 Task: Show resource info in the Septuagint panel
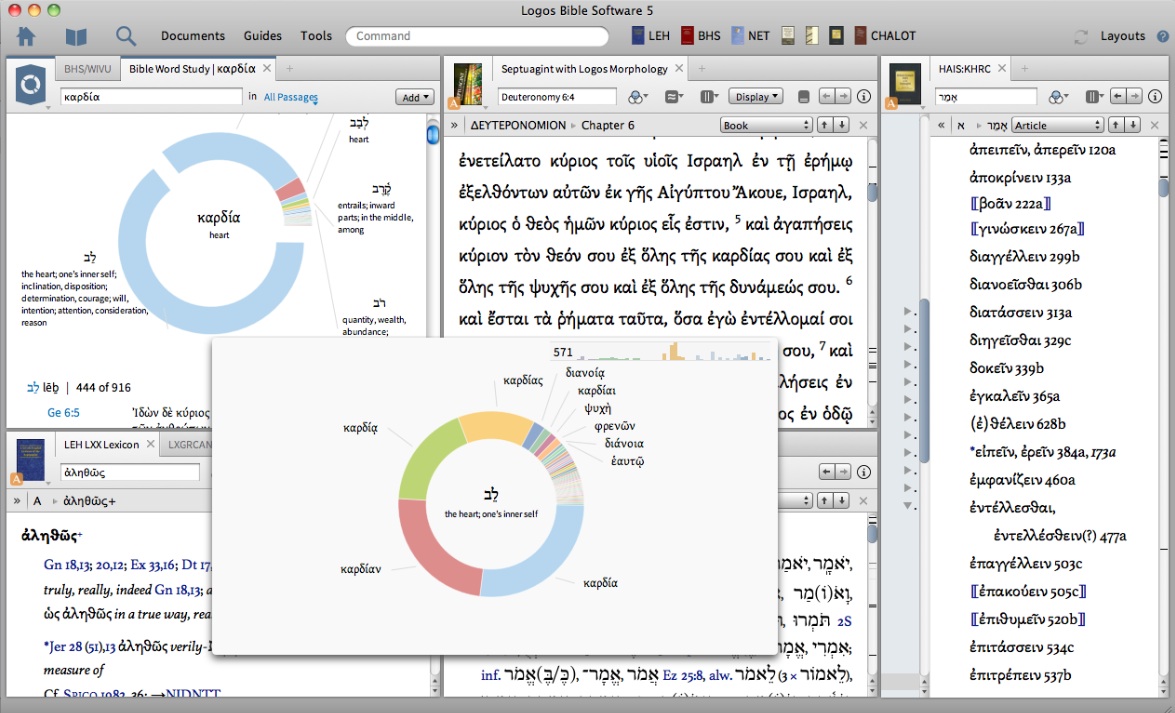coord(865,97)
